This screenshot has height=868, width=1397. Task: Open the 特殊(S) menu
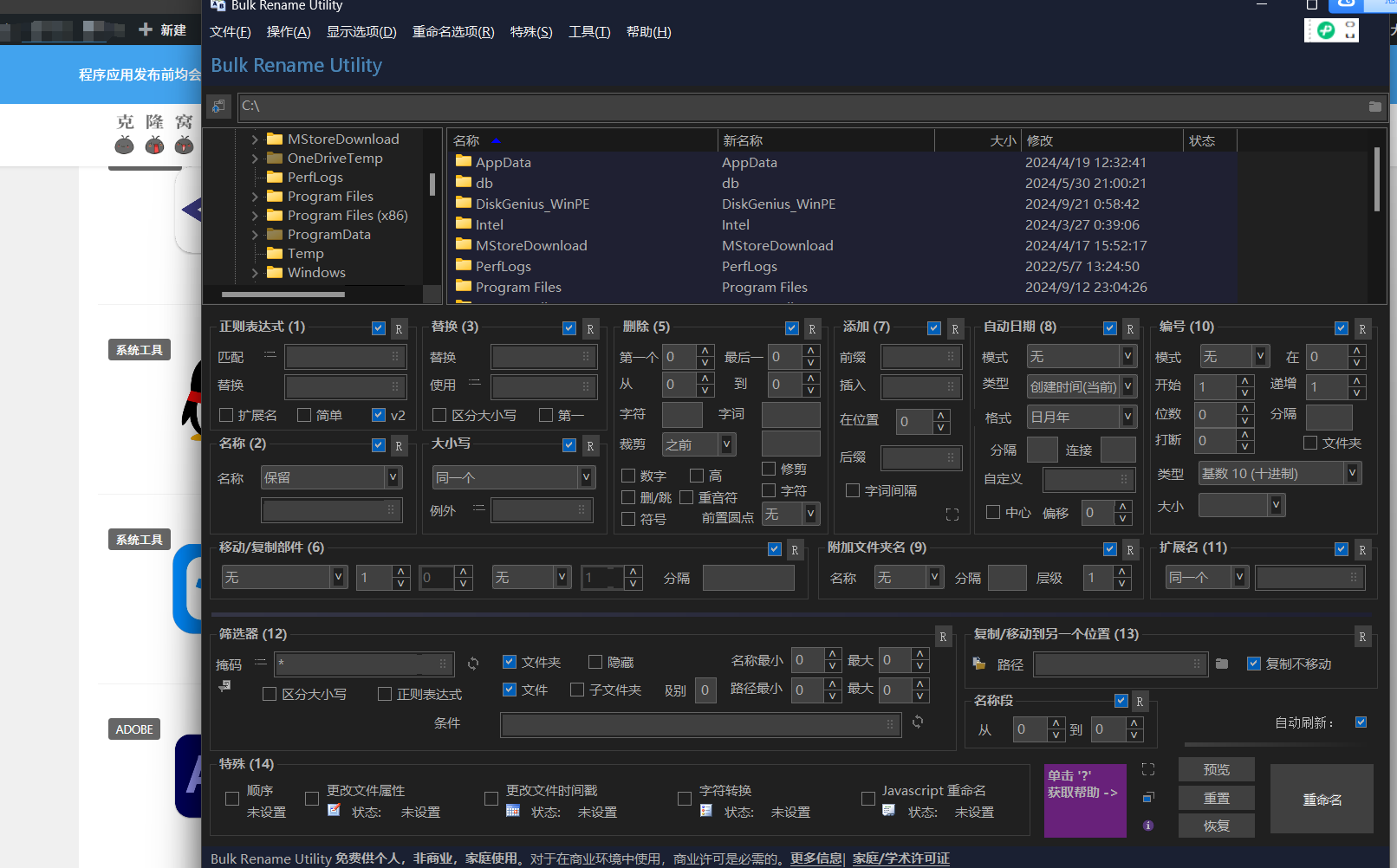click(531, 32)
